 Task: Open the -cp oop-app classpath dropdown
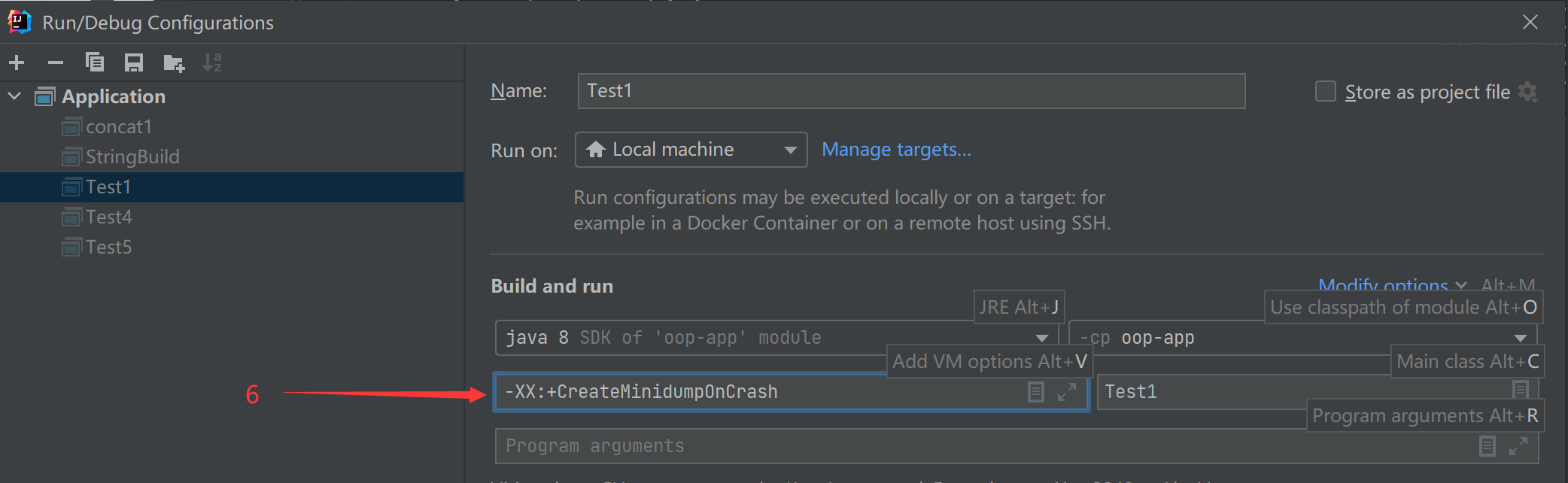(1520, 338)
